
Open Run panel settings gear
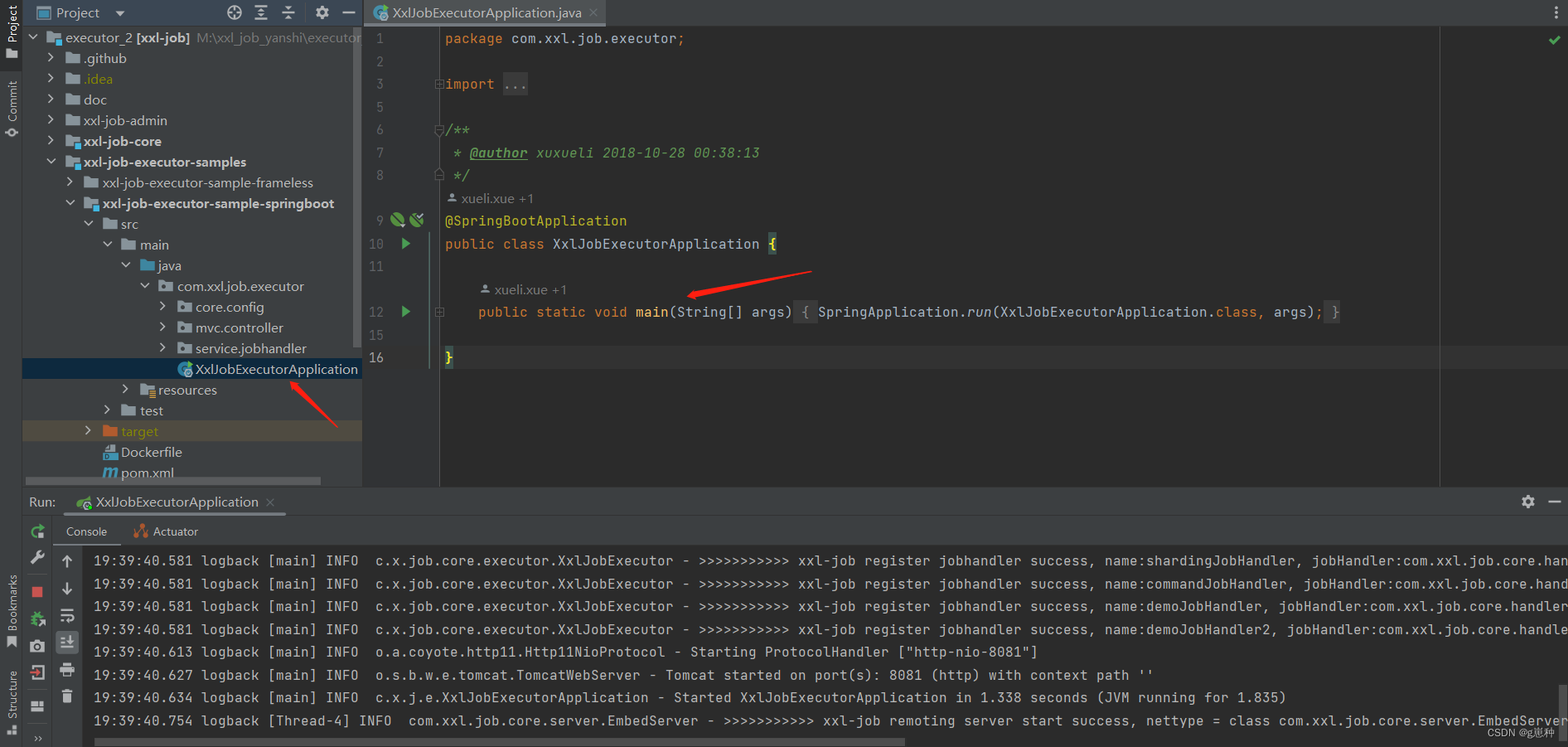tap(1528, 502)
